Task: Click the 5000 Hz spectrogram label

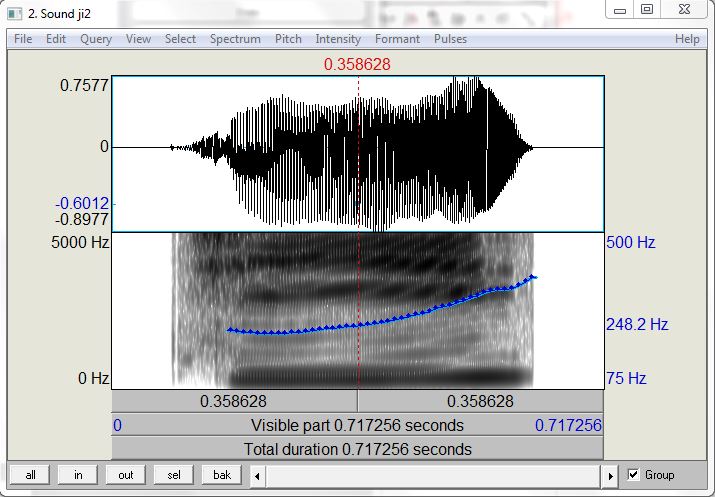Action: pyautogui.click(x=80, y=242)
